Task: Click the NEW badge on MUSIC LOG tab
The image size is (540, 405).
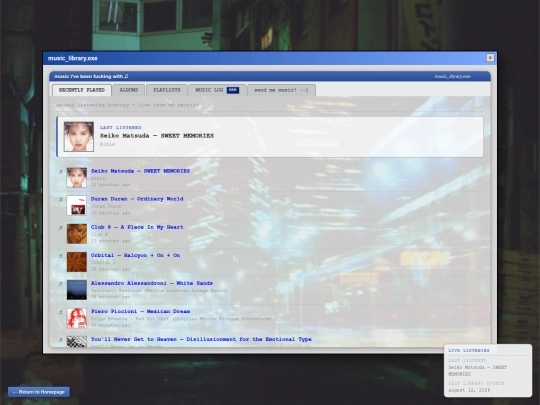Action: [x=233, y=90]
